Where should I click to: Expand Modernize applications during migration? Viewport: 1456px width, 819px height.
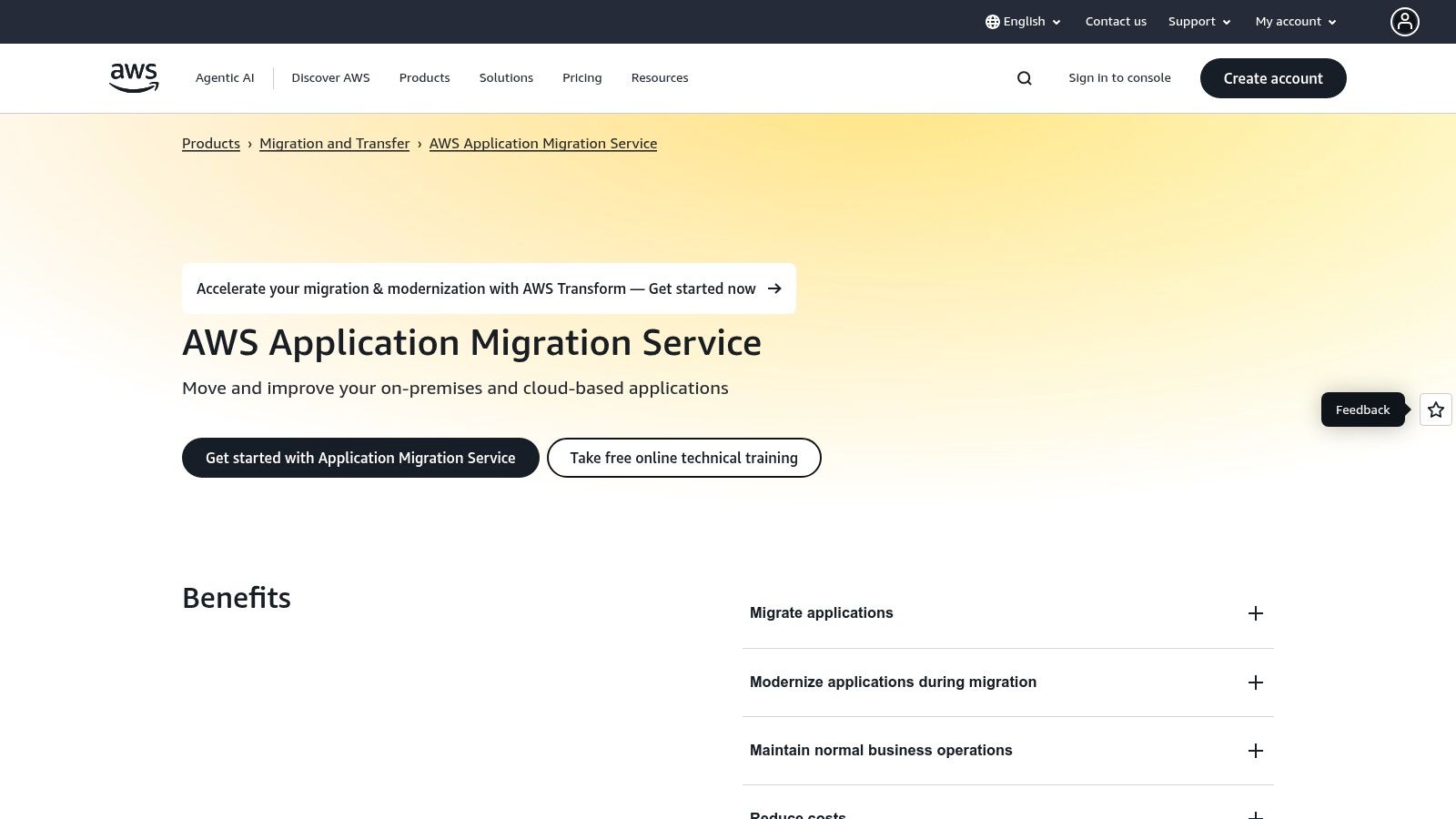click(1008, 682)
